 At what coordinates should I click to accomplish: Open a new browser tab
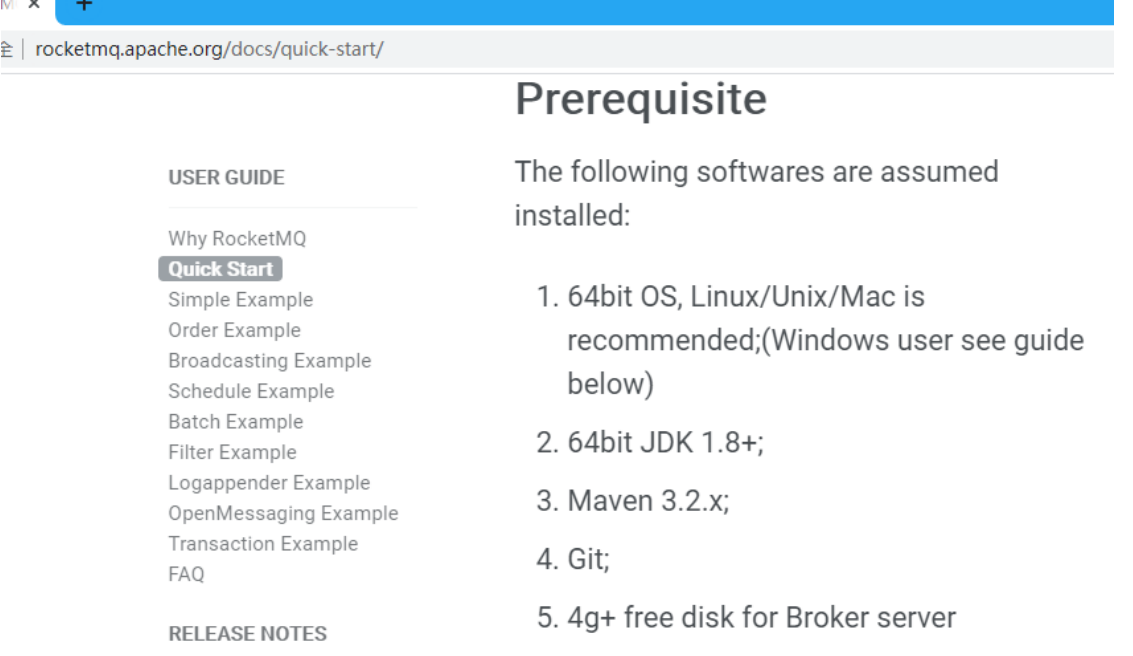tap(84, 5)
